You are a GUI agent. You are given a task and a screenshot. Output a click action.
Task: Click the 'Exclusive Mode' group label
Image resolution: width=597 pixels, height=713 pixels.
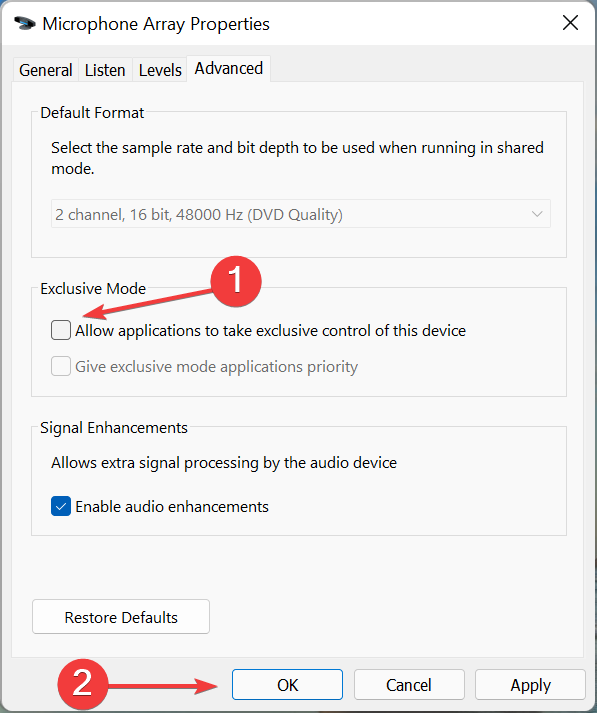point(93,289)
